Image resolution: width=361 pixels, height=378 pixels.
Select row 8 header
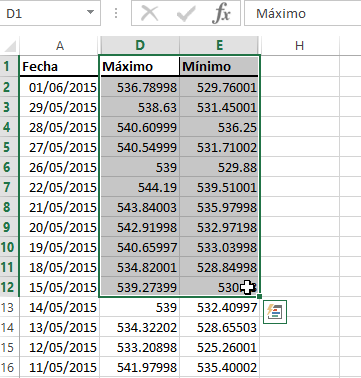tap(10, 207)
